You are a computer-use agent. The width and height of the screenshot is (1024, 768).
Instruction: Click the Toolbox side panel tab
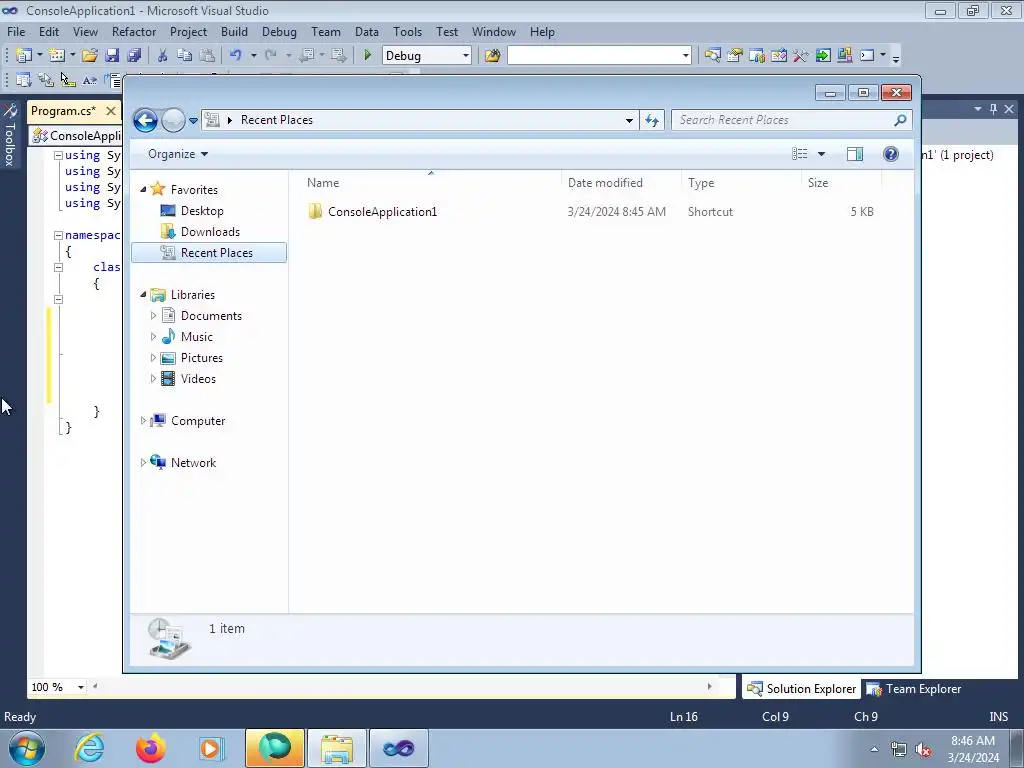click(x=10, y=136)
